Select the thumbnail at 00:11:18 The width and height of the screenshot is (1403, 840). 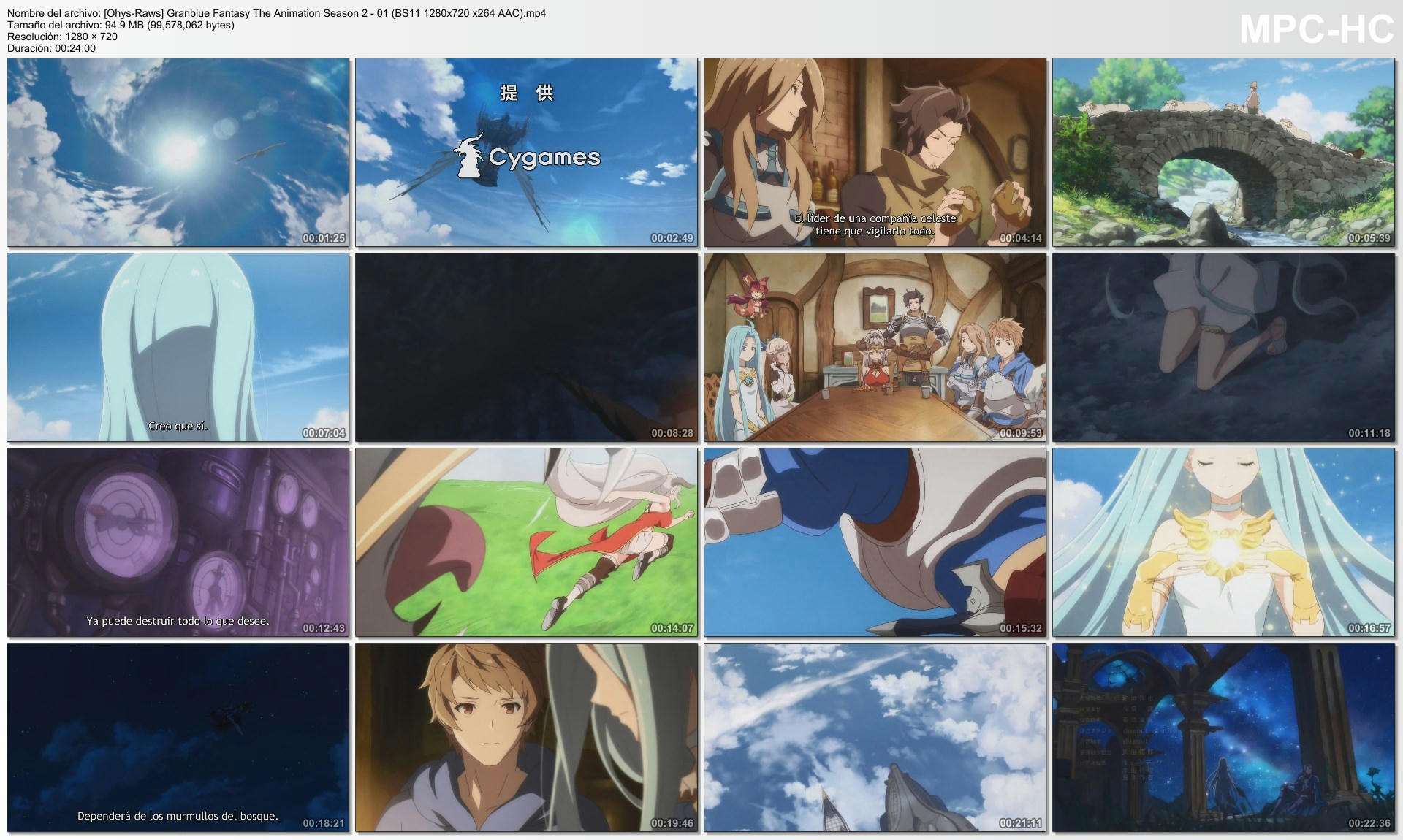[1224, 348]
